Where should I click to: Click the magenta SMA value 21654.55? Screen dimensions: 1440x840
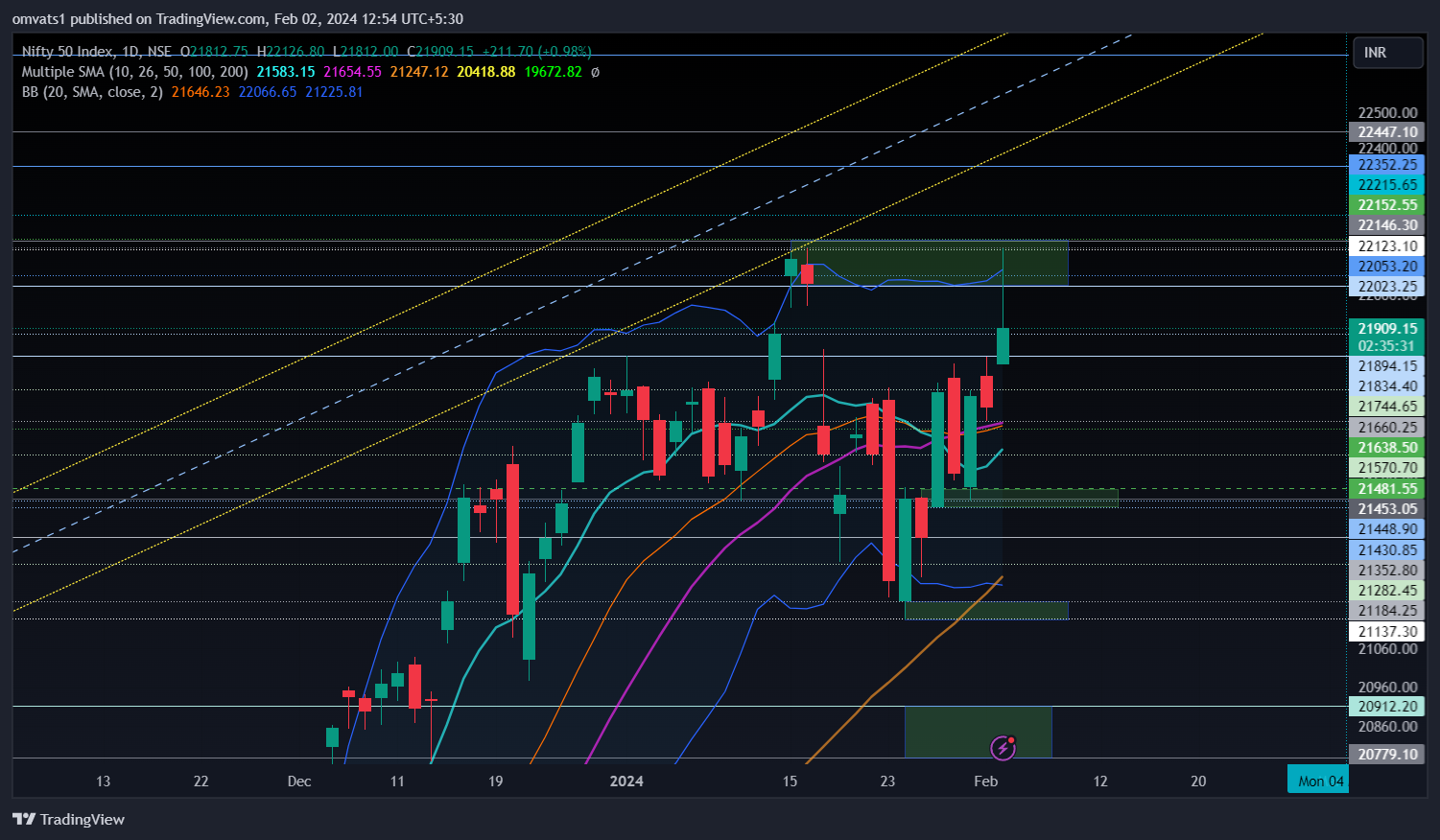coord(352,72)
